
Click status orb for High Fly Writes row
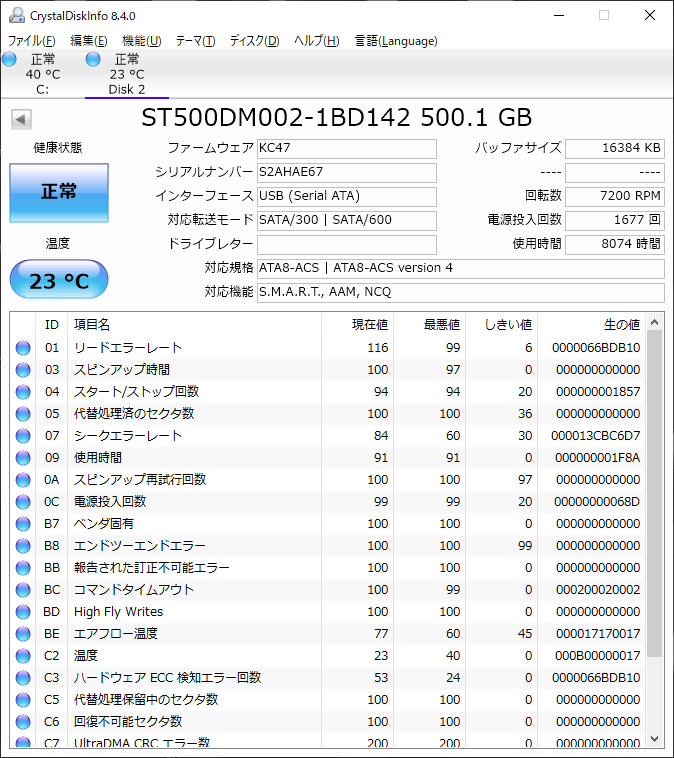(23, 612)
